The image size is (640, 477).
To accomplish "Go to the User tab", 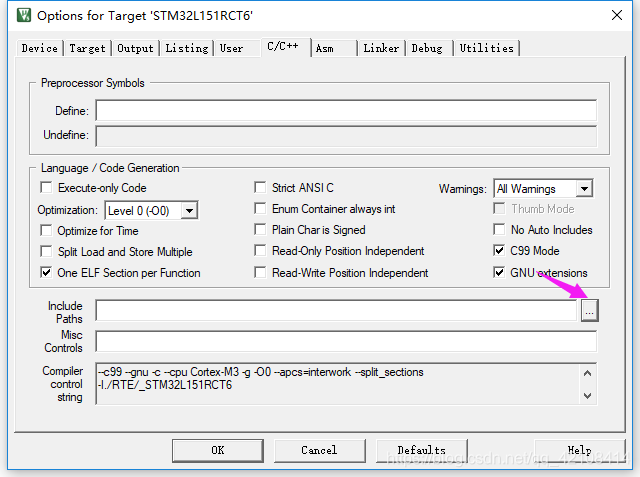I will (237, 48).
